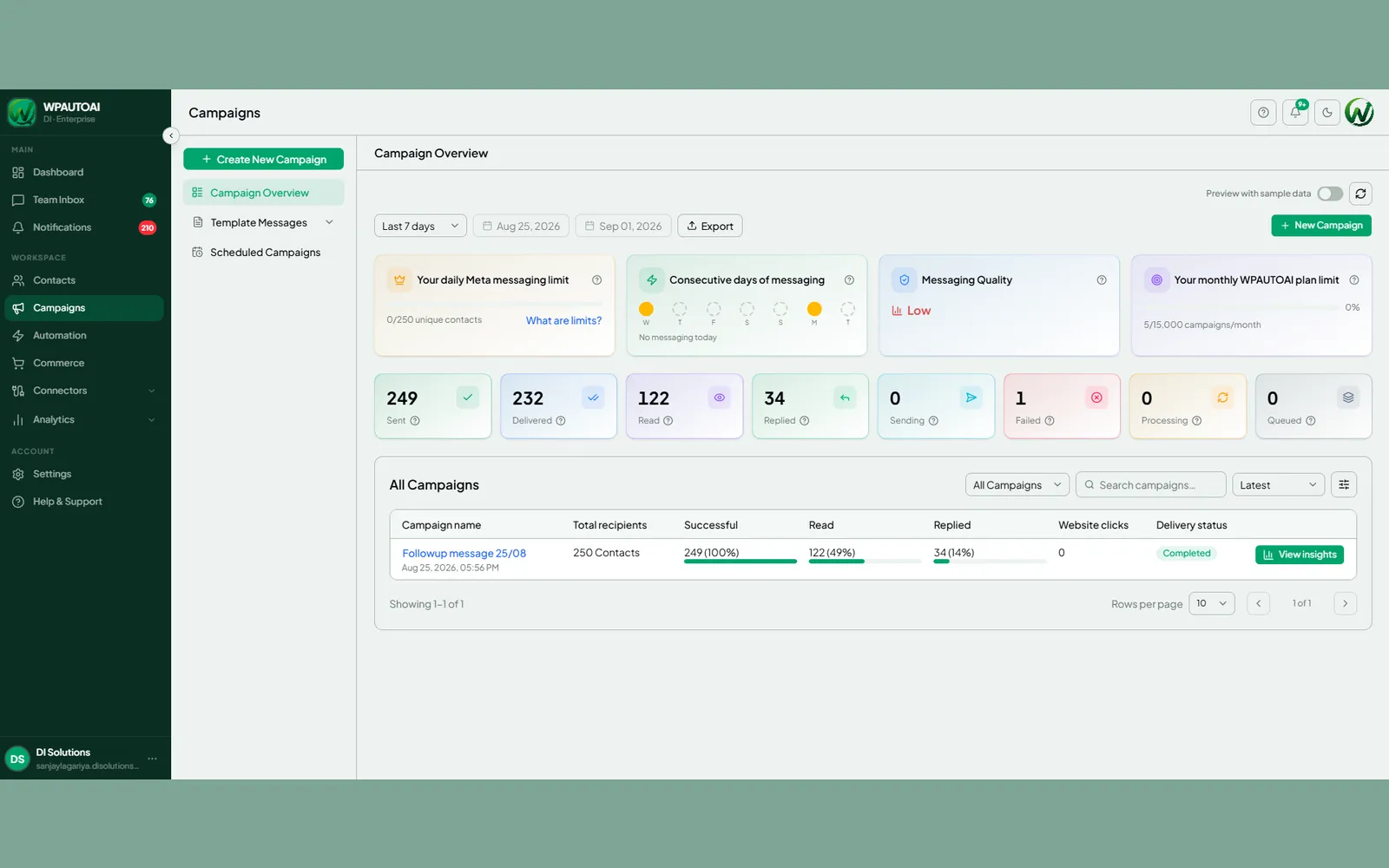Open the Last 7 days dropdown
The height and width of the screenshot is (868, 1389).
click(420, 226)
